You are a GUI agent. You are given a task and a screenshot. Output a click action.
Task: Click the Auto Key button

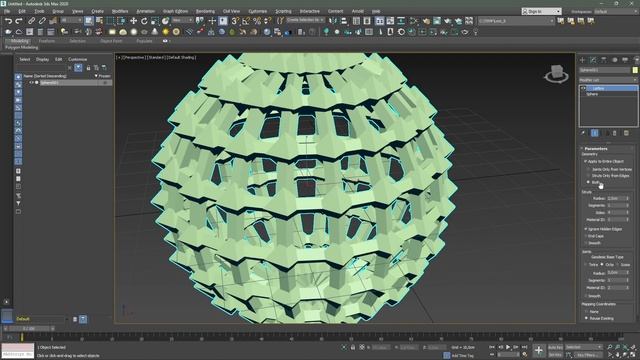pos(555,347)
